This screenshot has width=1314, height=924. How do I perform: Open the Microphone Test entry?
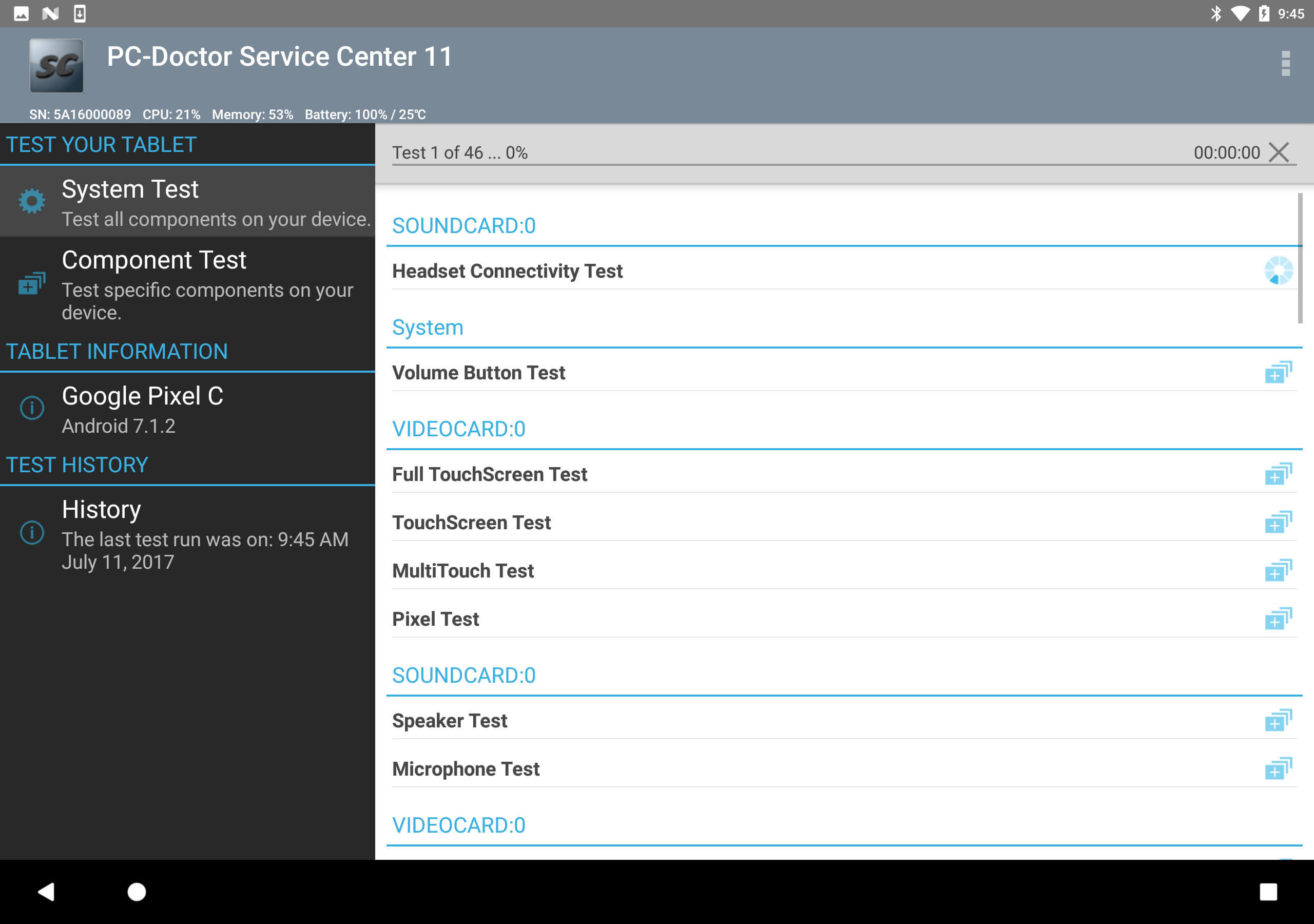(x=465, y=769)
